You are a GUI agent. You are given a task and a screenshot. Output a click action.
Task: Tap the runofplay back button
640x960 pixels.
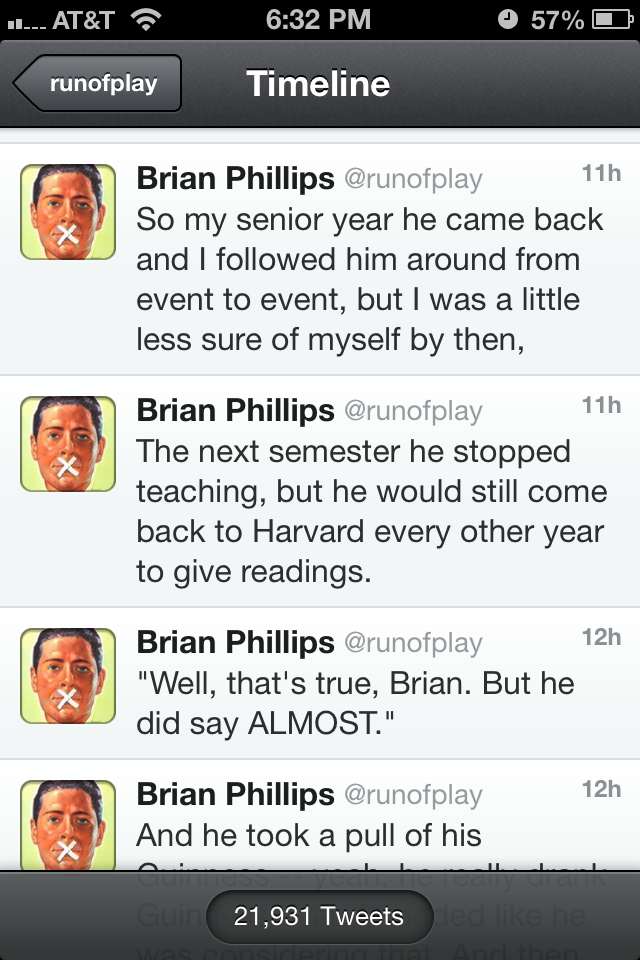point(97,83)
